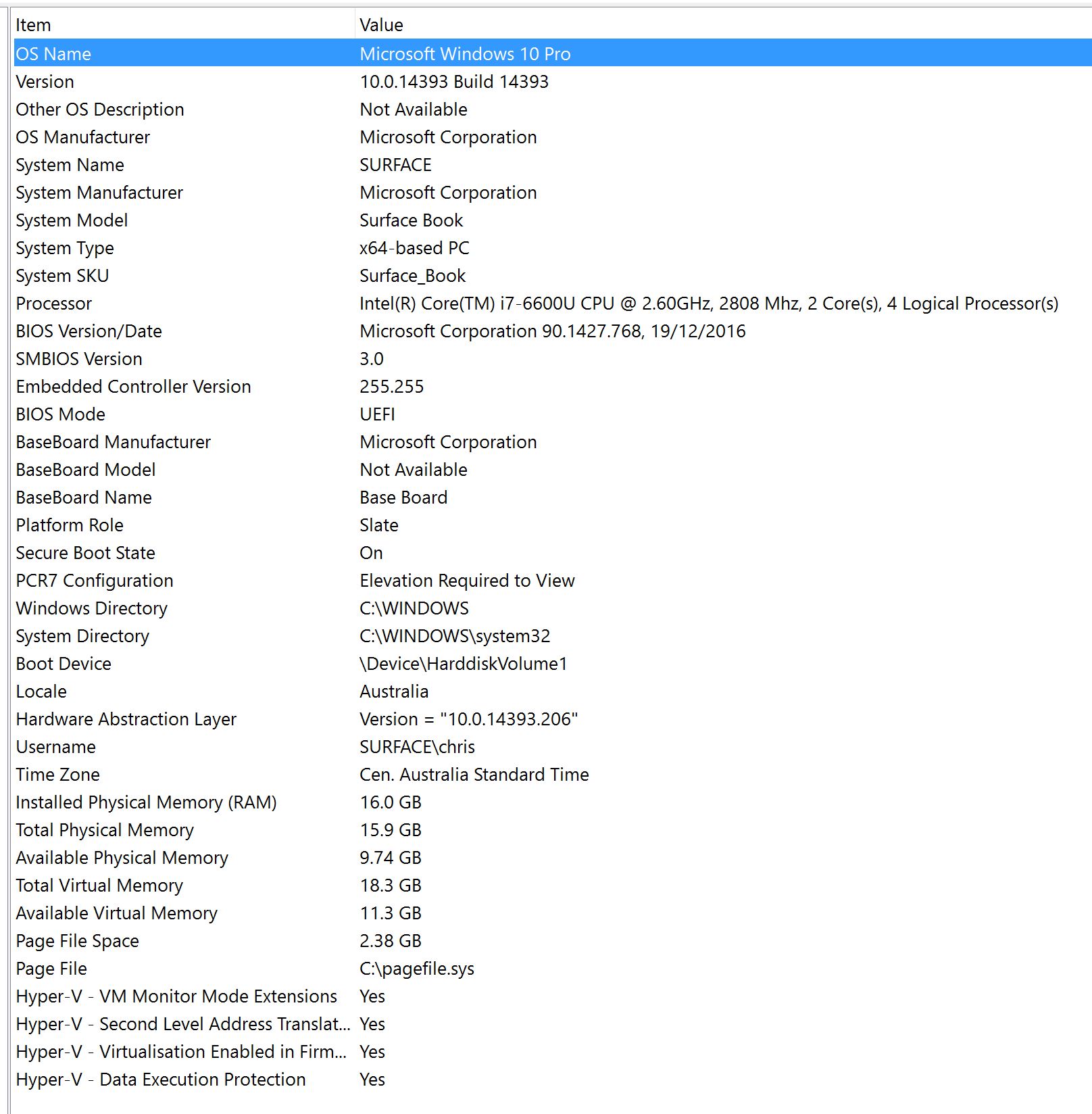Click the Total Physical Memory label
Viewport: 1092px width, 1114px height.
pos(105,830)
